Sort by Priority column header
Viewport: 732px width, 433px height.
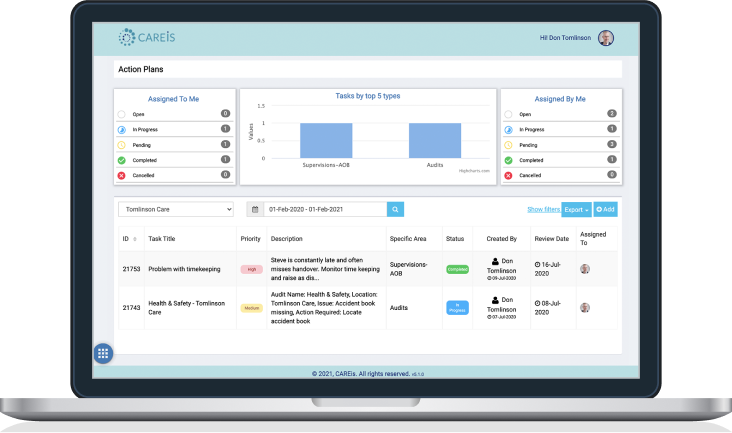tap(250, 239)
